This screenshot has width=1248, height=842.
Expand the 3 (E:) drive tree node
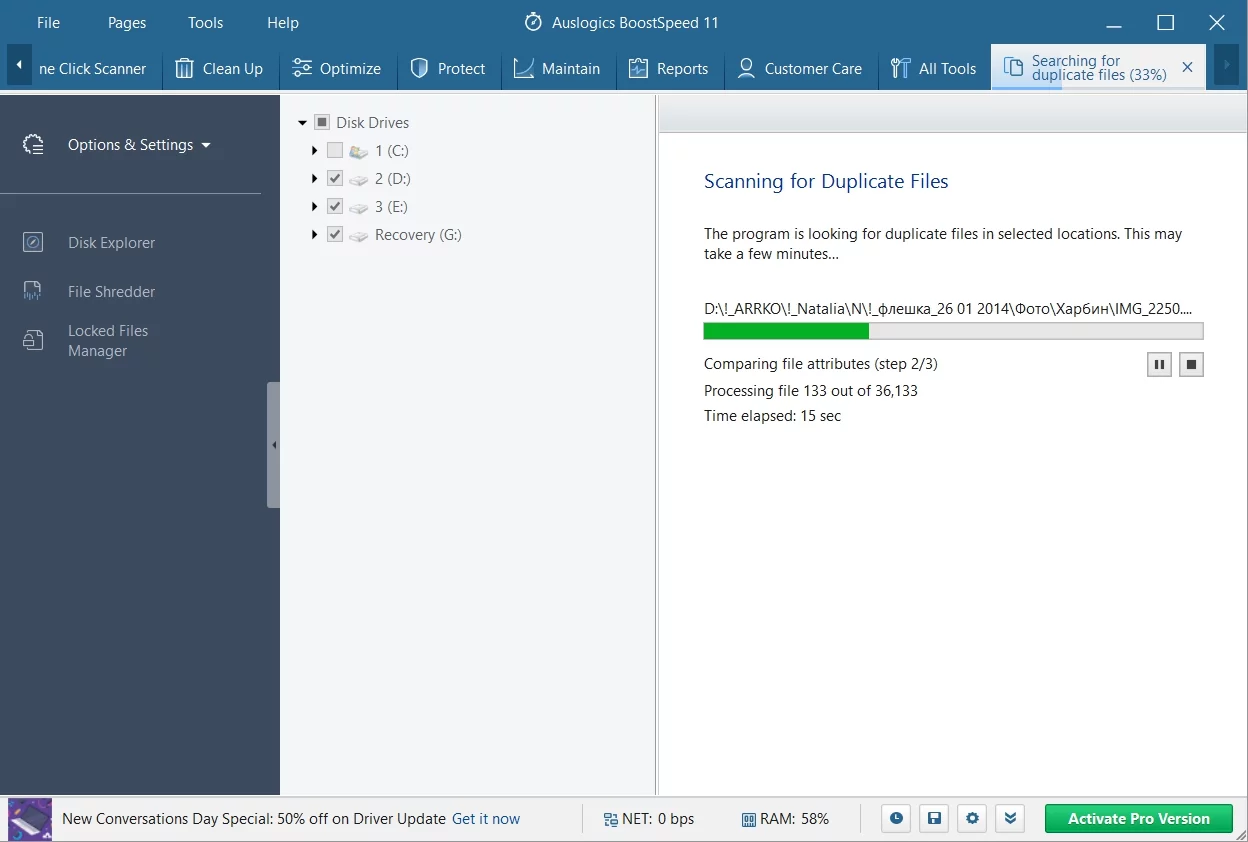[x=314, y=207]
